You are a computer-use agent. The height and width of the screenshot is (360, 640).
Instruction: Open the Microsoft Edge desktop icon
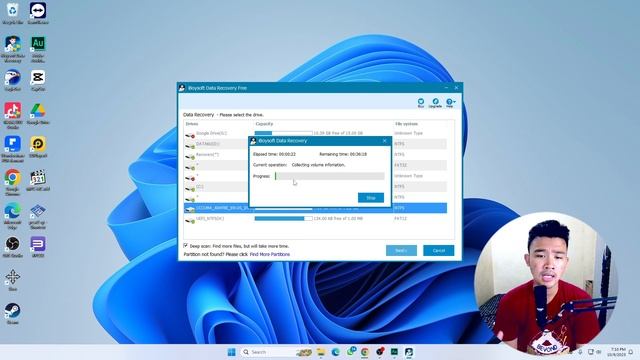click(13, 216)
